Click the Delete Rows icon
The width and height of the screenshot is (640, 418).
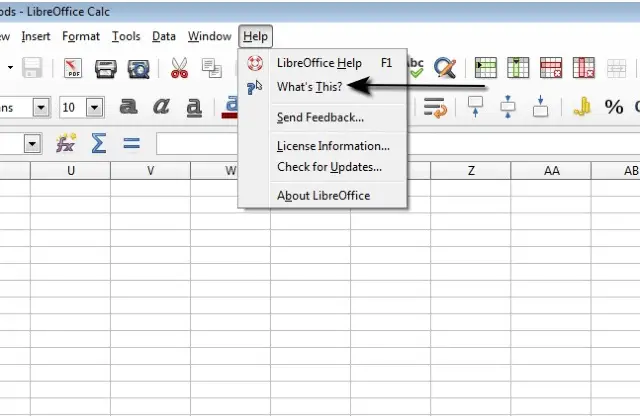(x=551, y=68)
